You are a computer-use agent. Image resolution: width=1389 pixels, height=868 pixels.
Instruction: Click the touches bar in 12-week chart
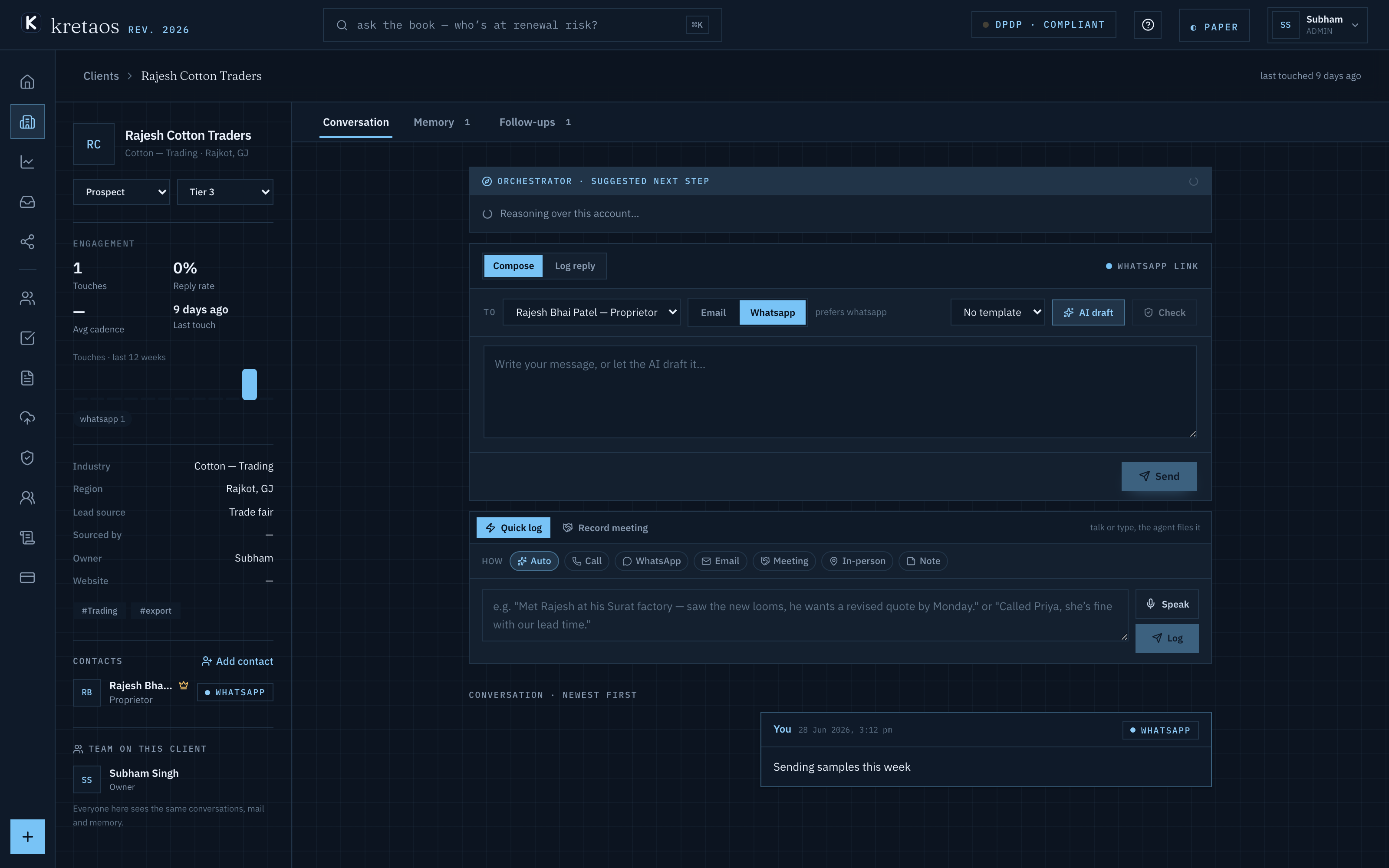[249, 384]
